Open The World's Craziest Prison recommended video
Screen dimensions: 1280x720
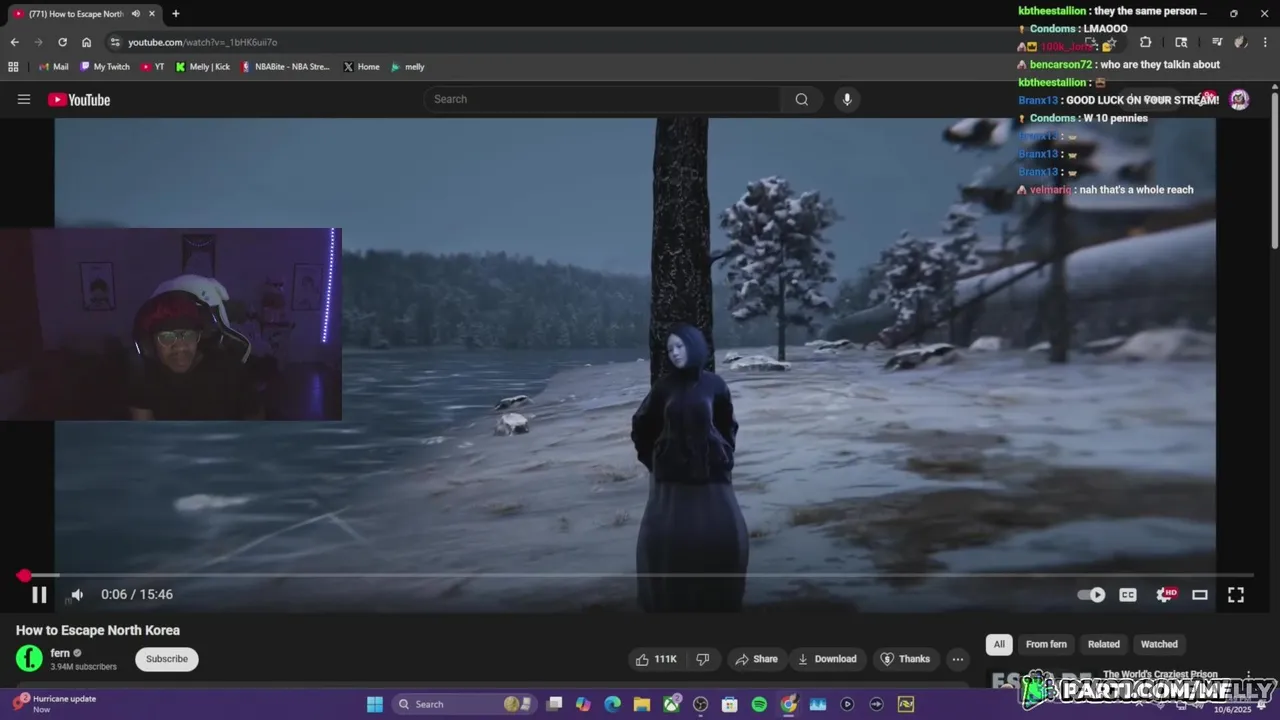pos(1160,675)
